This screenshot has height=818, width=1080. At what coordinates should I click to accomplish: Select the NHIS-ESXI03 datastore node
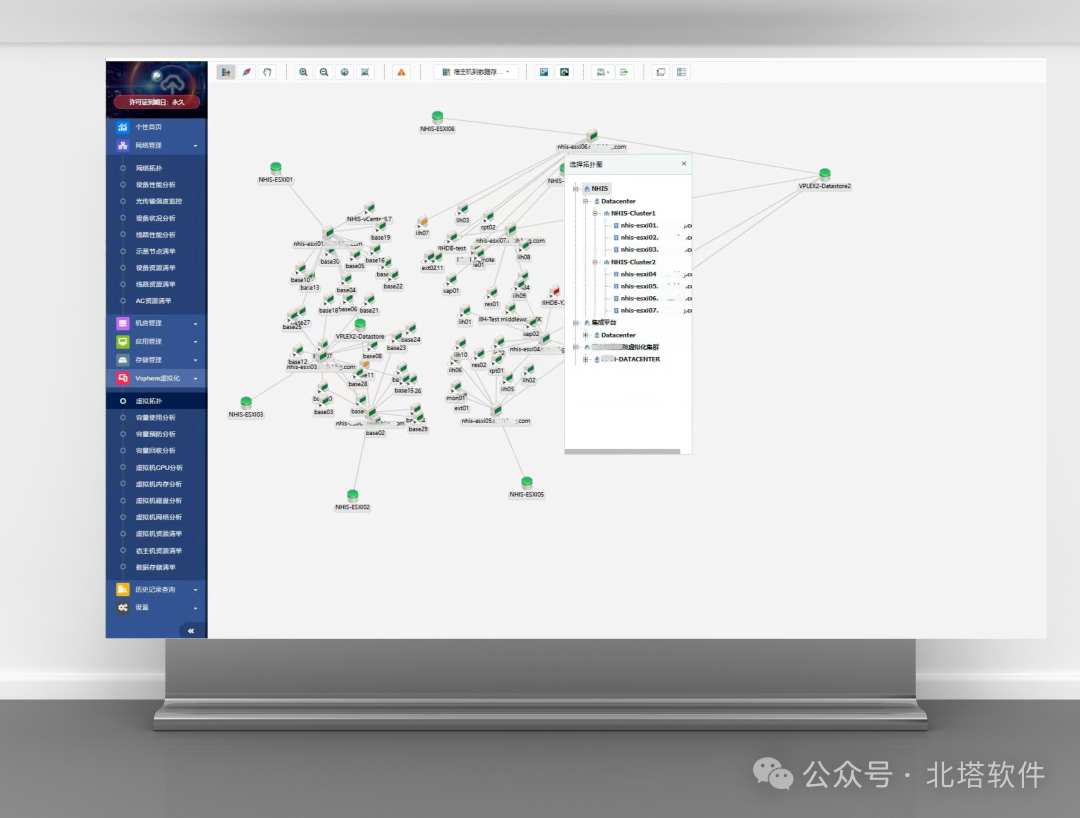pos(246,402)
